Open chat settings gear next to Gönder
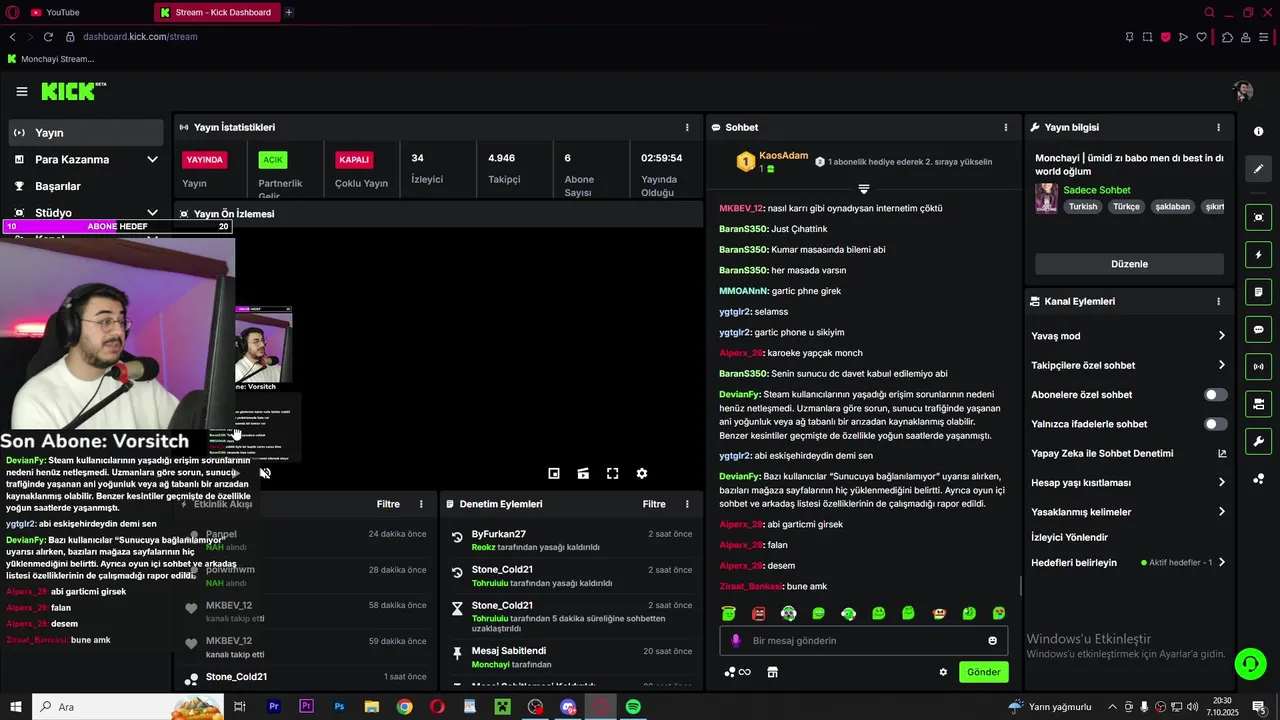 pos(943,672)
